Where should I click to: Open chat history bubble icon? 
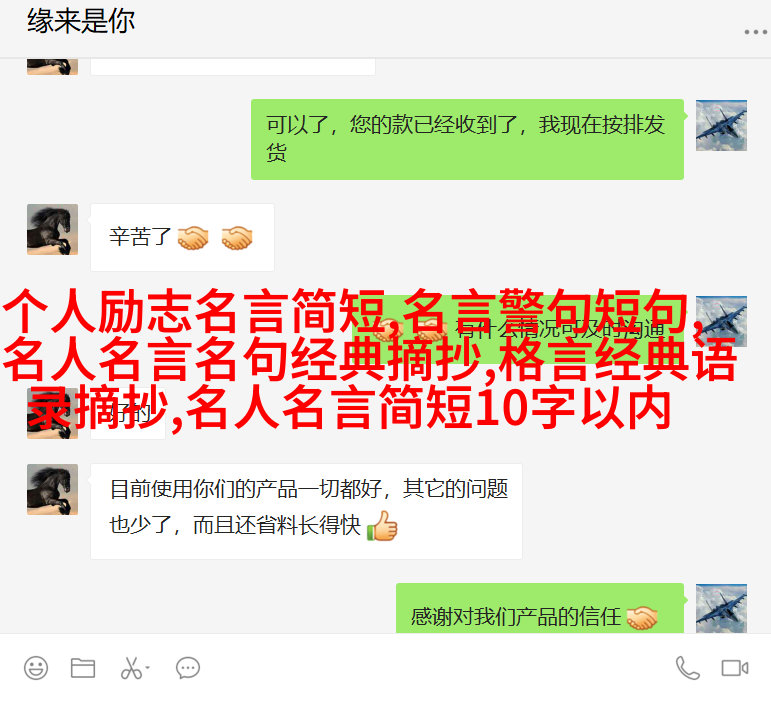click(188, 668)
